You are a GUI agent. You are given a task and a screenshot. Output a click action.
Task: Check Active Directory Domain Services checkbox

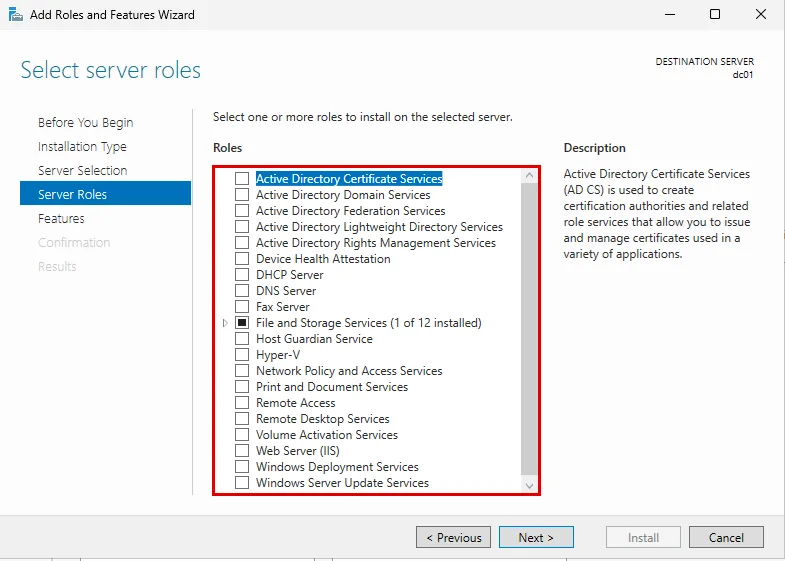coord(242,195)
